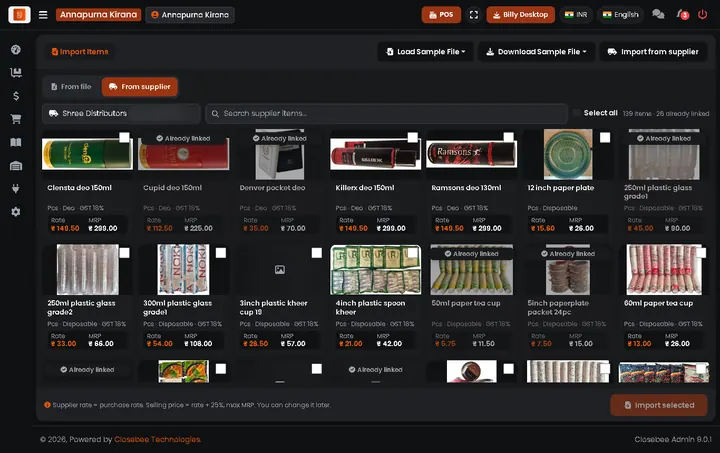Toggle fullscreen mode icon
This screenshot has height=453, width=720.
point(473,15)
